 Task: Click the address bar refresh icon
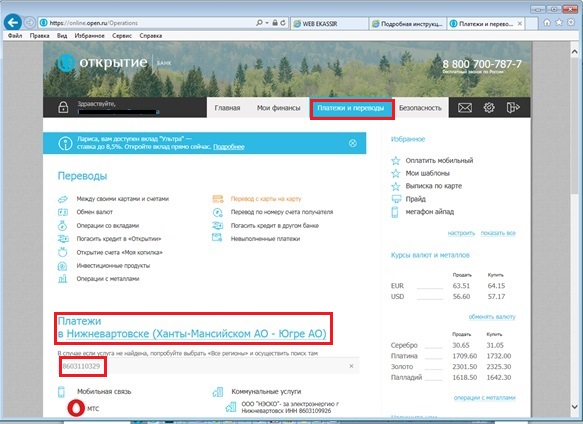(283, 23)
